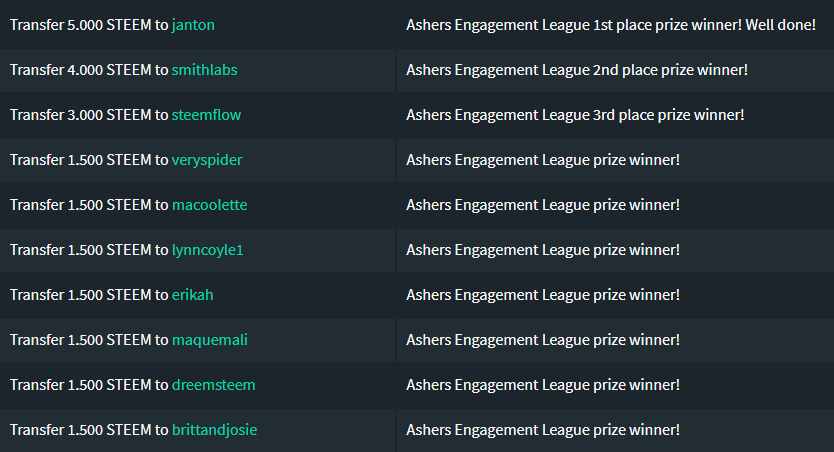834x452 pixels.
Task: Open veryspider's account link
Action: (207, 159)
